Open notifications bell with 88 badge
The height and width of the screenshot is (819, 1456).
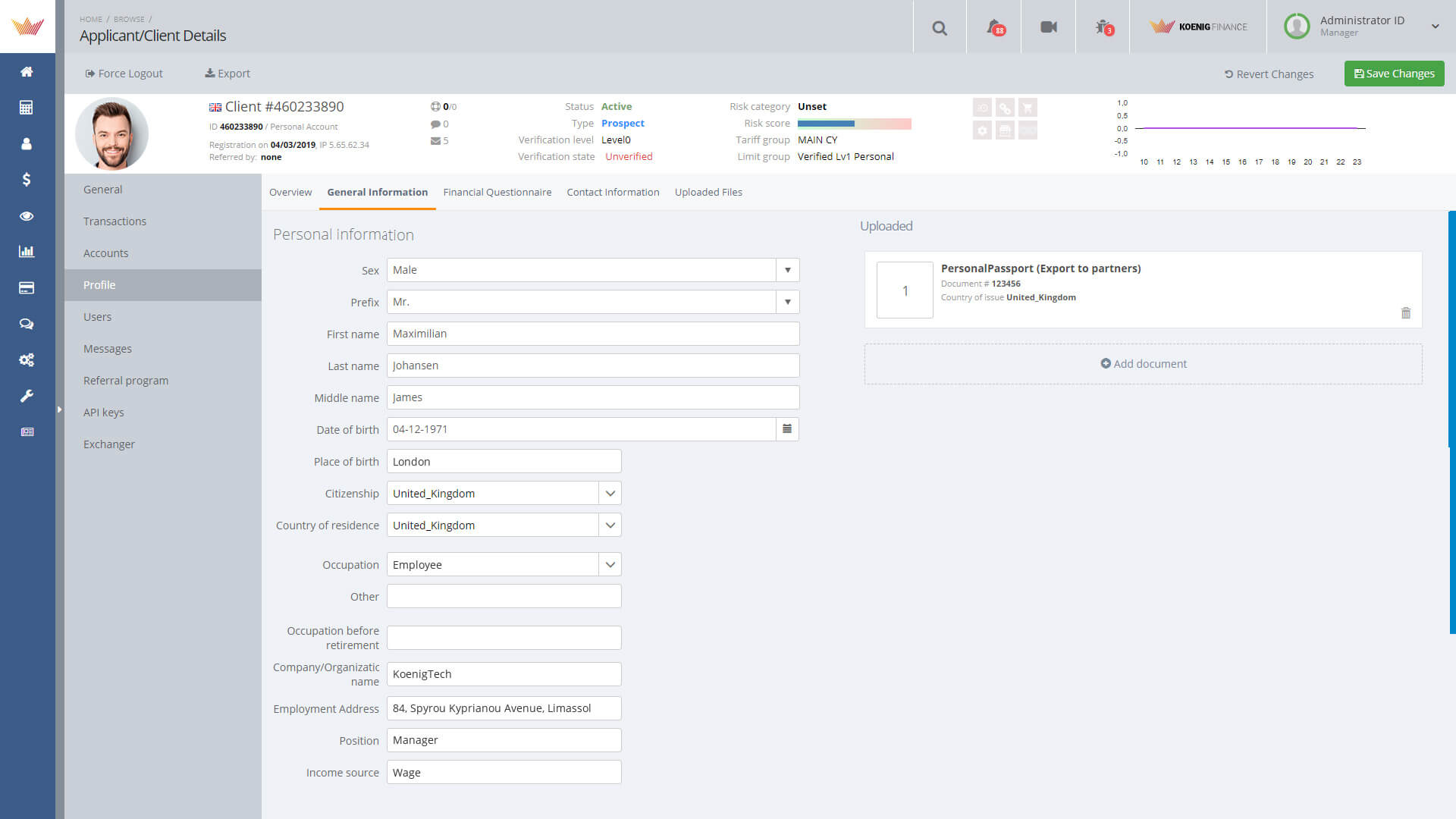pyautogui.click(x=995, y=27)
